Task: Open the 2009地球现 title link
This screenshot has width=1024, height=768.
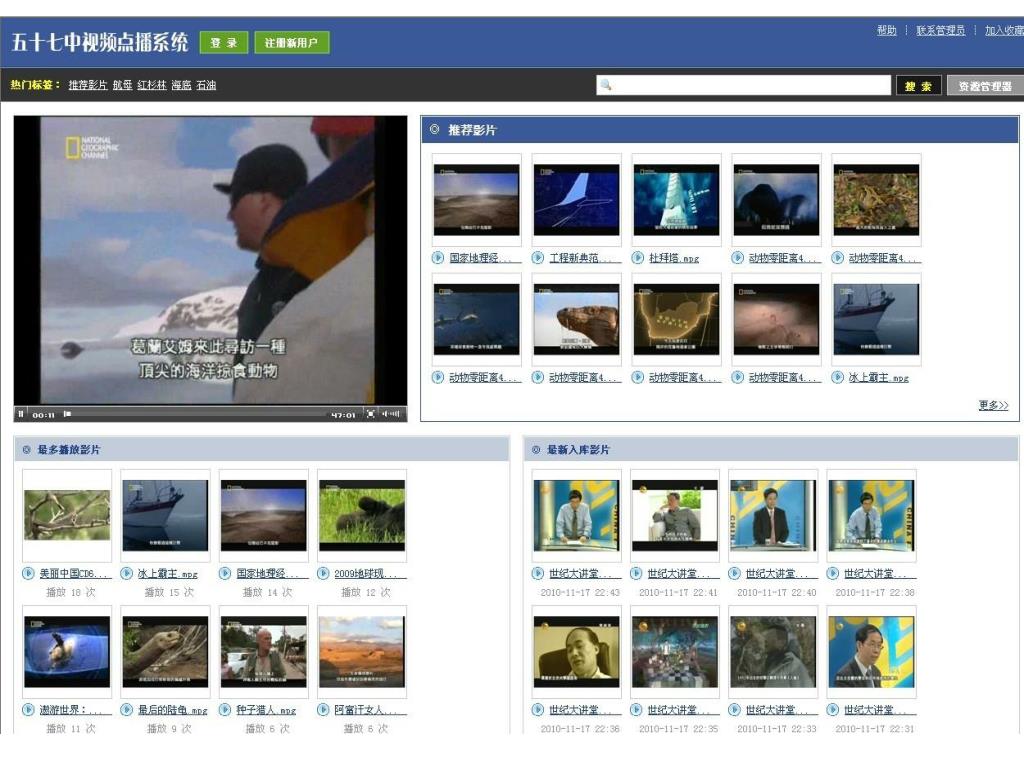Action: coord(370,573)
